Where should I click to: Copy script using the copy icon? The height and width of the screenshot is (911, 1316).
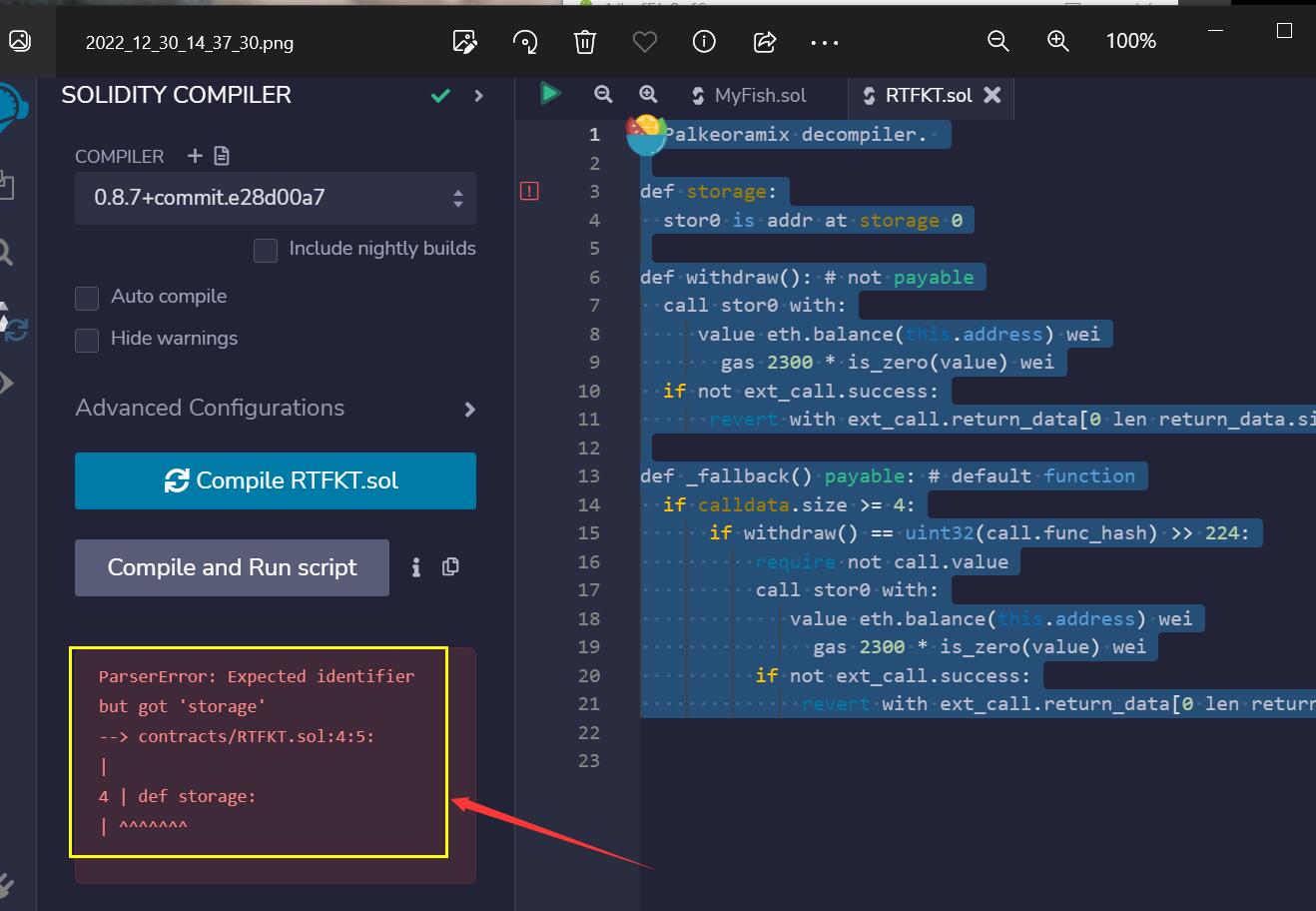click(x=450, y=566)
